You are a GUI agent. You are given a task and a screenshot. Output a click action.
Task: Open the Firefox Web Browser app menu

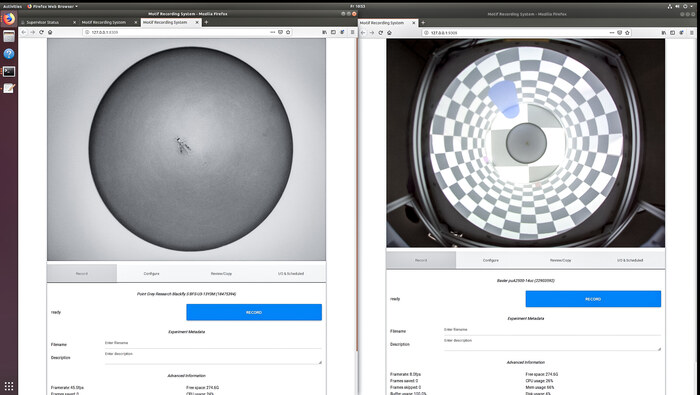pyautogui.click(x=52, y=7)
